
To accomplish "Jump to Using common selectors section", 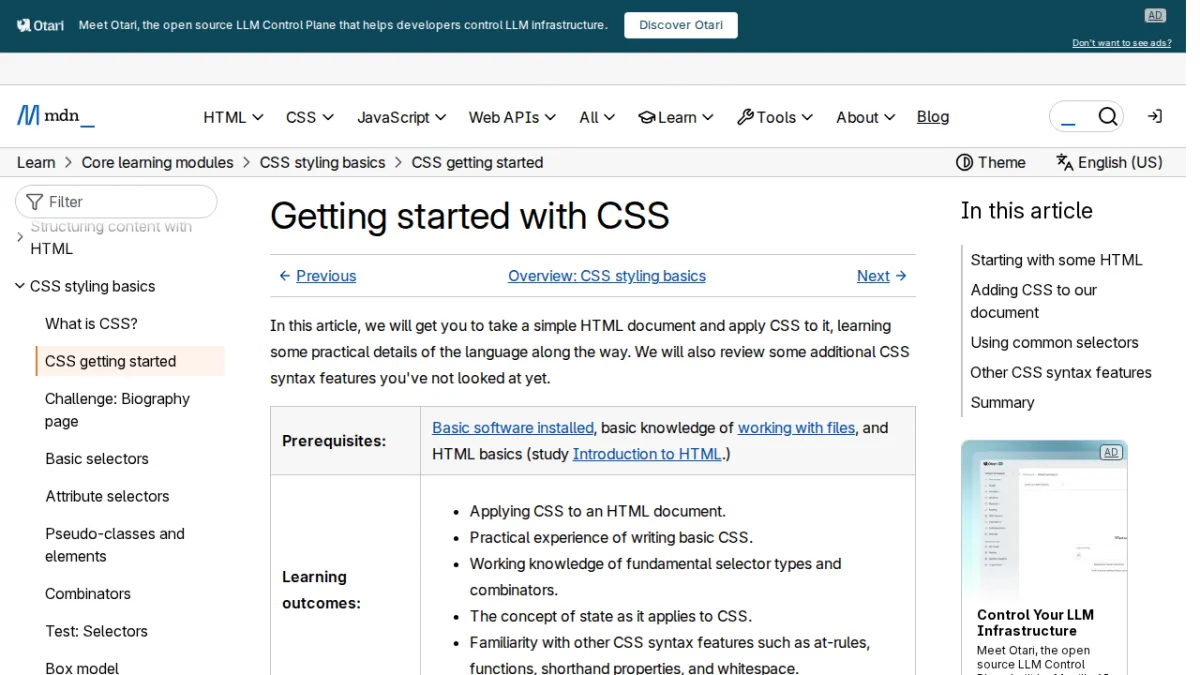I will (1054, 343).
